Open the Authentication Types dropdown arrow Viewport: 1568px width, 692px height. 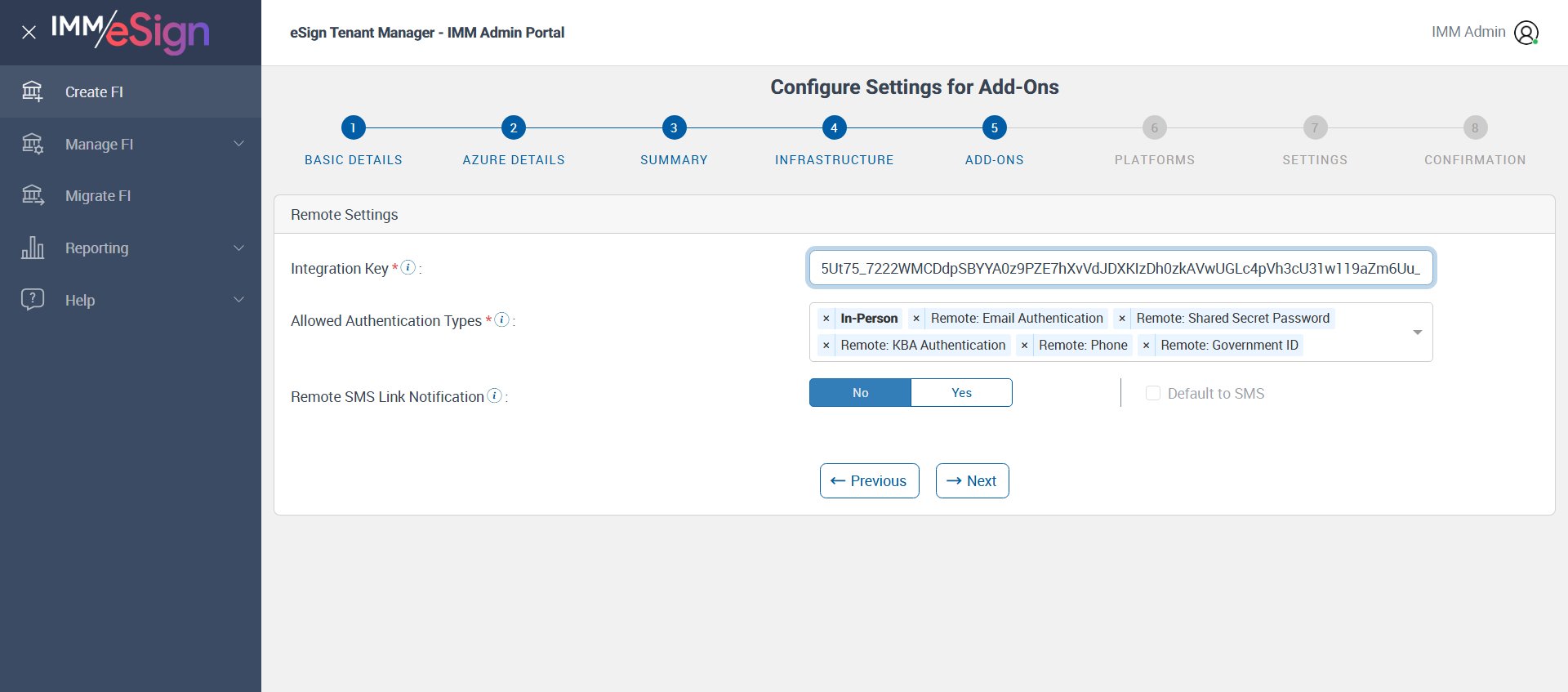point(1418,333)
